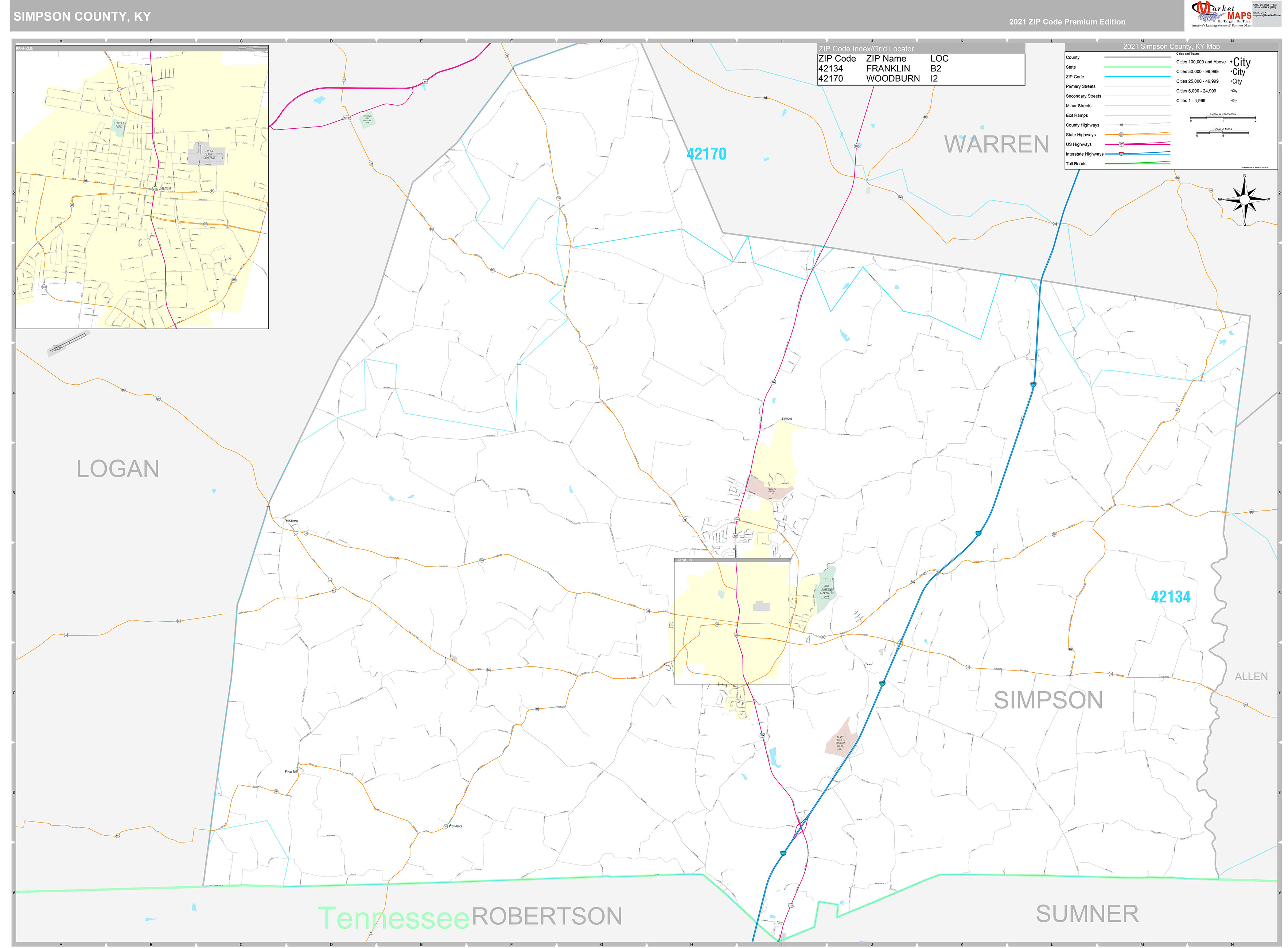Viewport: 1288px width, 948px height.
Task: Click the US Highways route shield in the legend
Action: (1121, 145)
